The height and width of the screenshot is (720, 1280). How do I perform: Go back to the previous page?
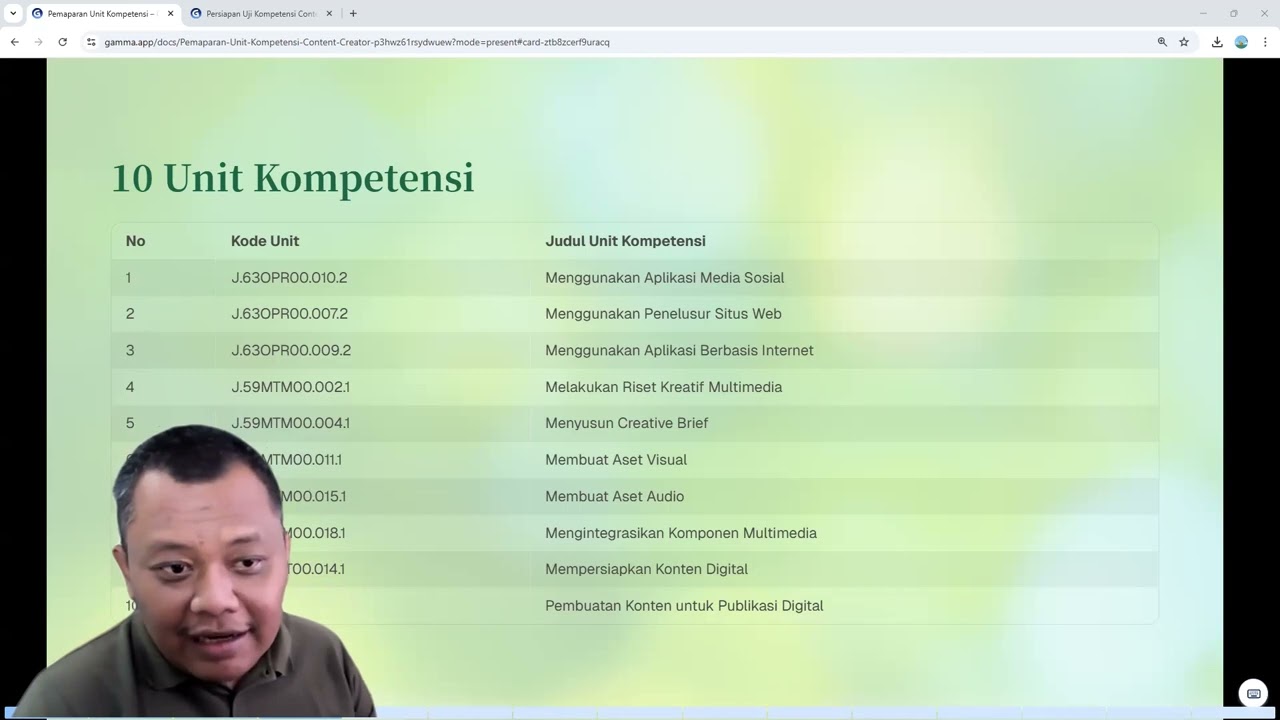tap(15, 42)
